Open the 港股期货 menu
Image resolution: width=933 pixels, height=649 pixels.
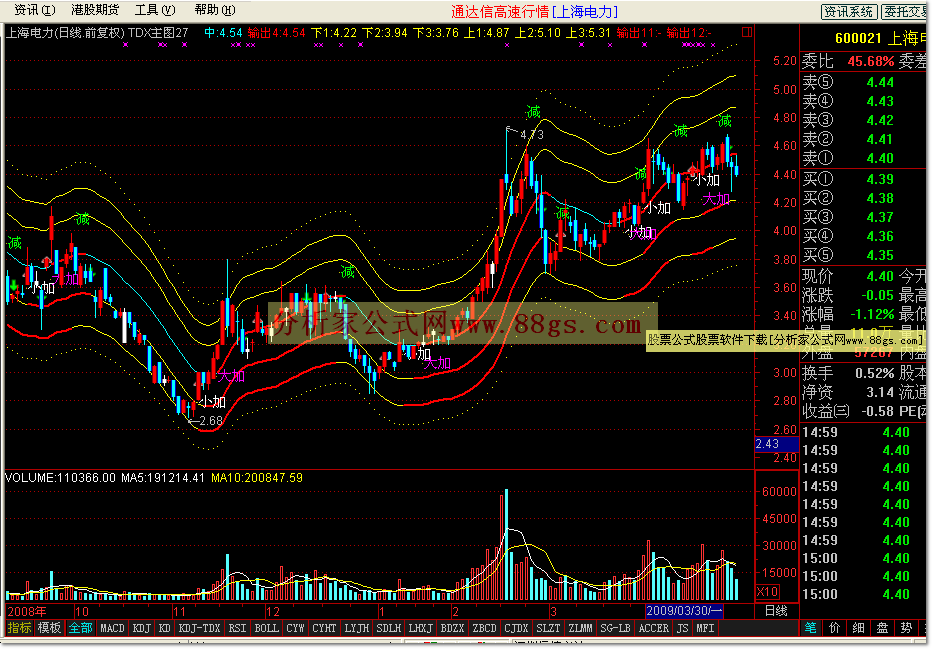point(95,10)
